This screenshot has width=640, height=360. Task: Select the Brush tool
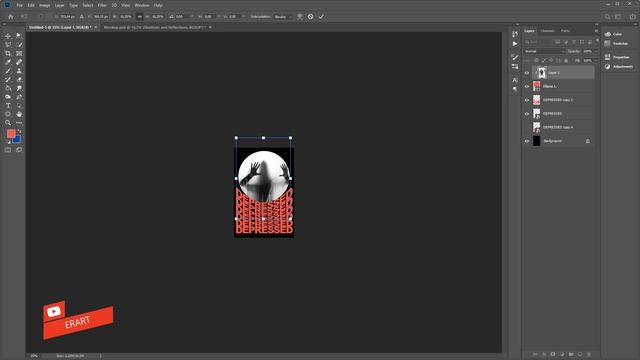coord(8,71)
